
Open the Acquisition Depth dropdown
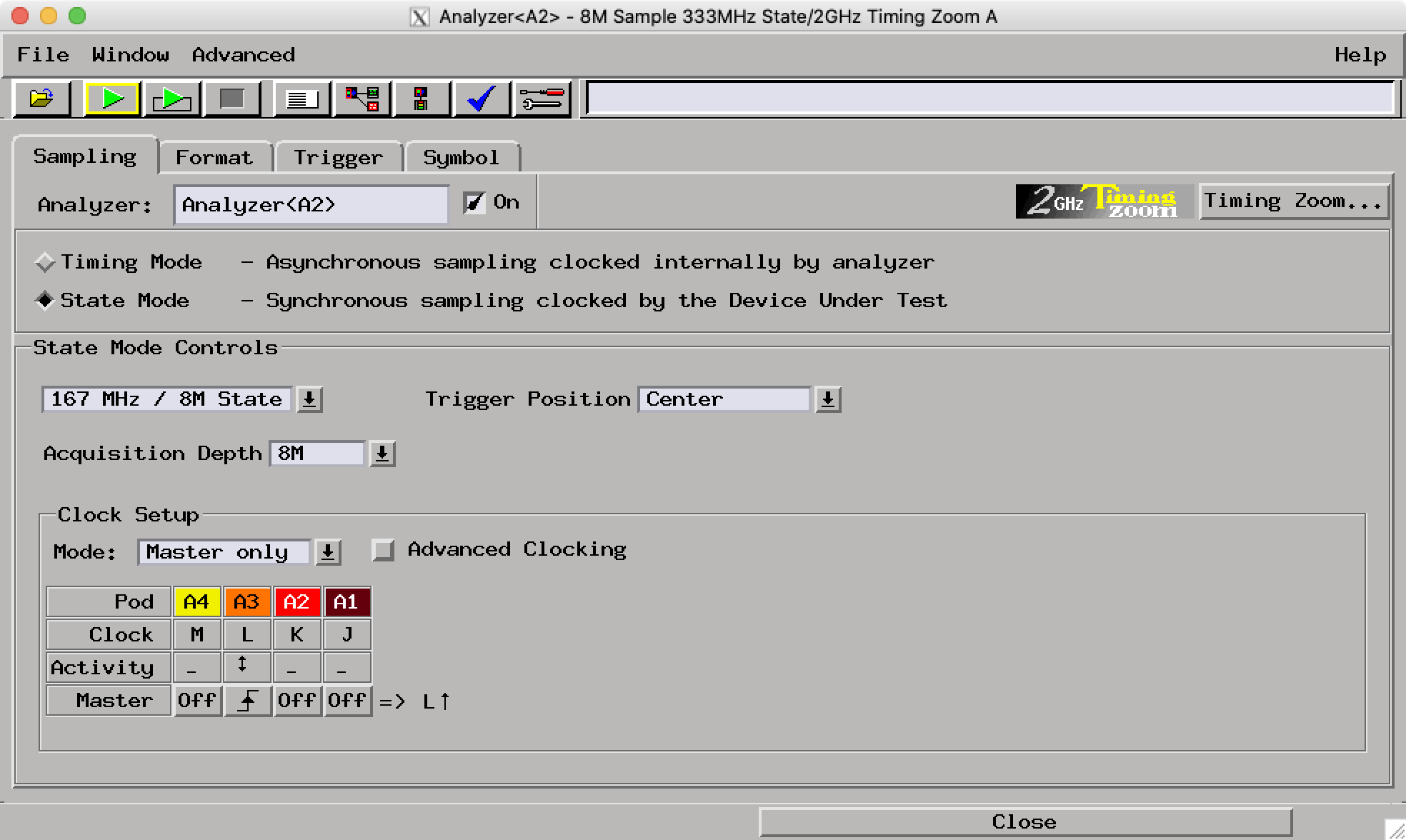click(382, 453)
